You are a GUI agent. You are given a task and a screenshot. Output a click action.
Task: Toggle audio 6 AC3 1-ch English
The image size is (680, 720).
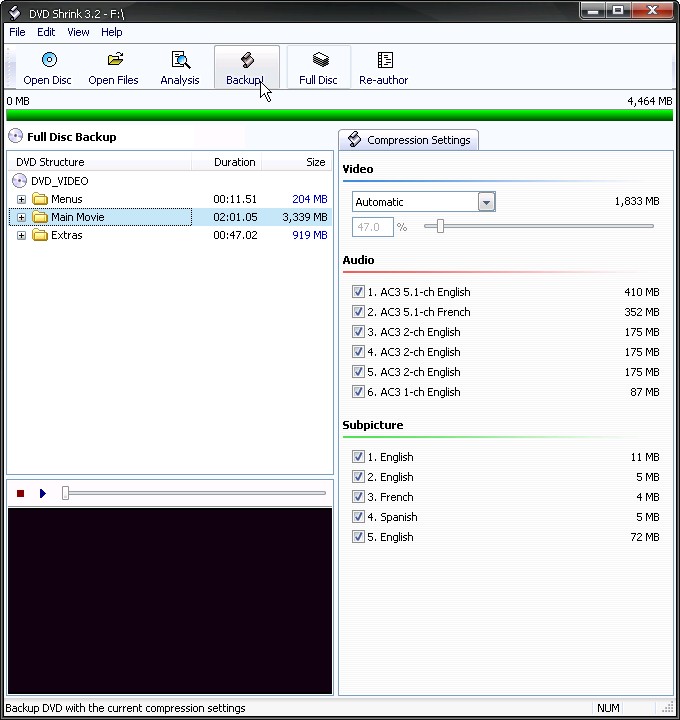coord(358,392)
